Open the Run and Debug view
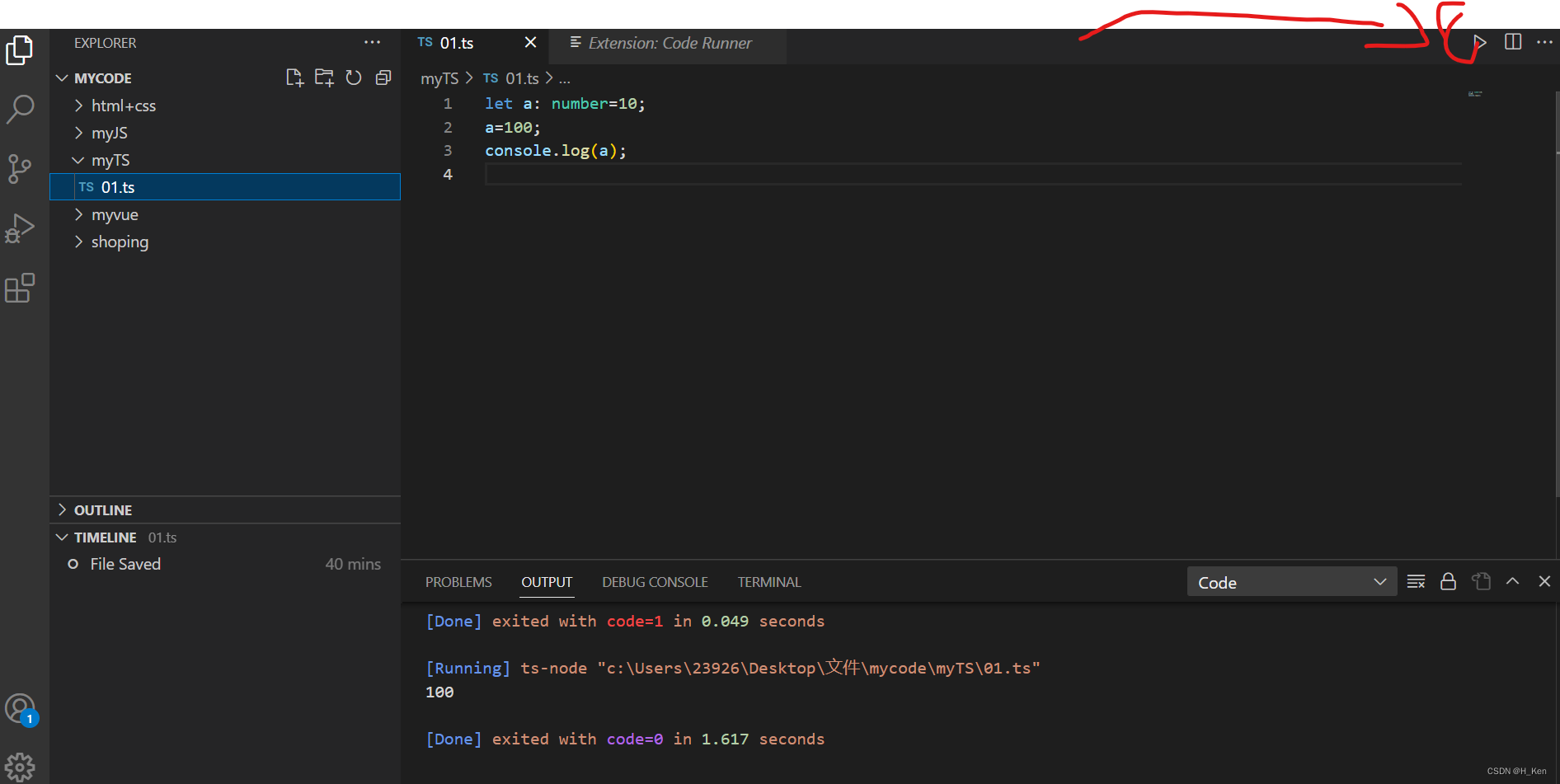Screen dimensions: 1560x784 pyautogui.click(x=20, y=228)
